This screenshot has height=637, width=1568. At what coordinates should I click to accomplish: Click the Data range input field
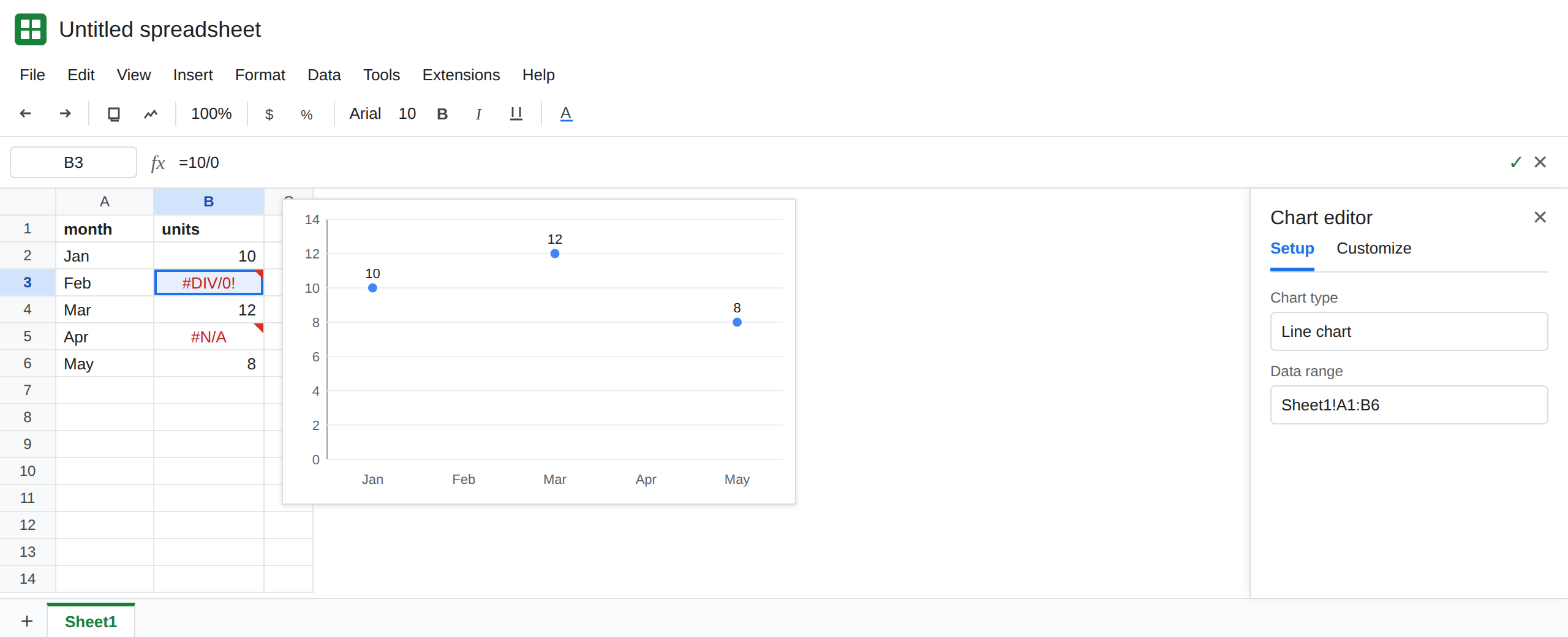pyautogui.click(x=1409, y=405)
